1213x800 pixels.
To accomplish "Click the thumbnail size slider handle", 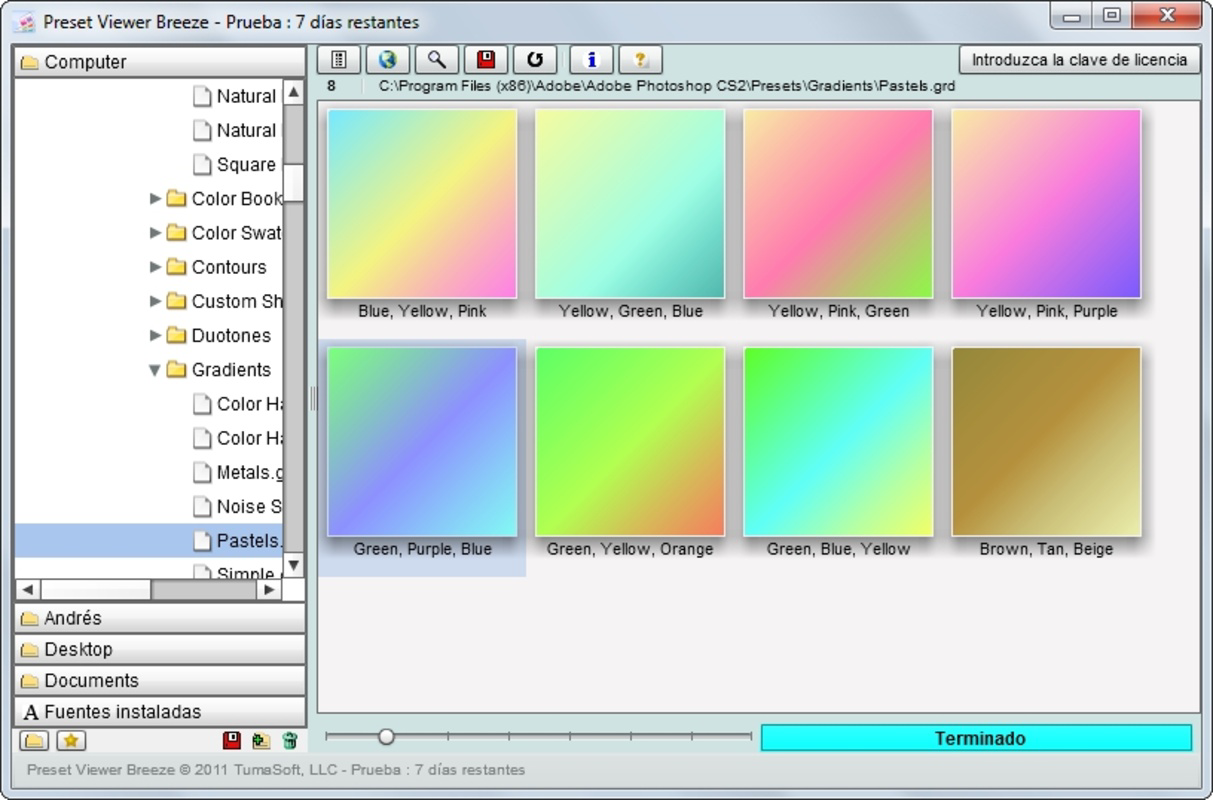I will click(x=386, y=737).
